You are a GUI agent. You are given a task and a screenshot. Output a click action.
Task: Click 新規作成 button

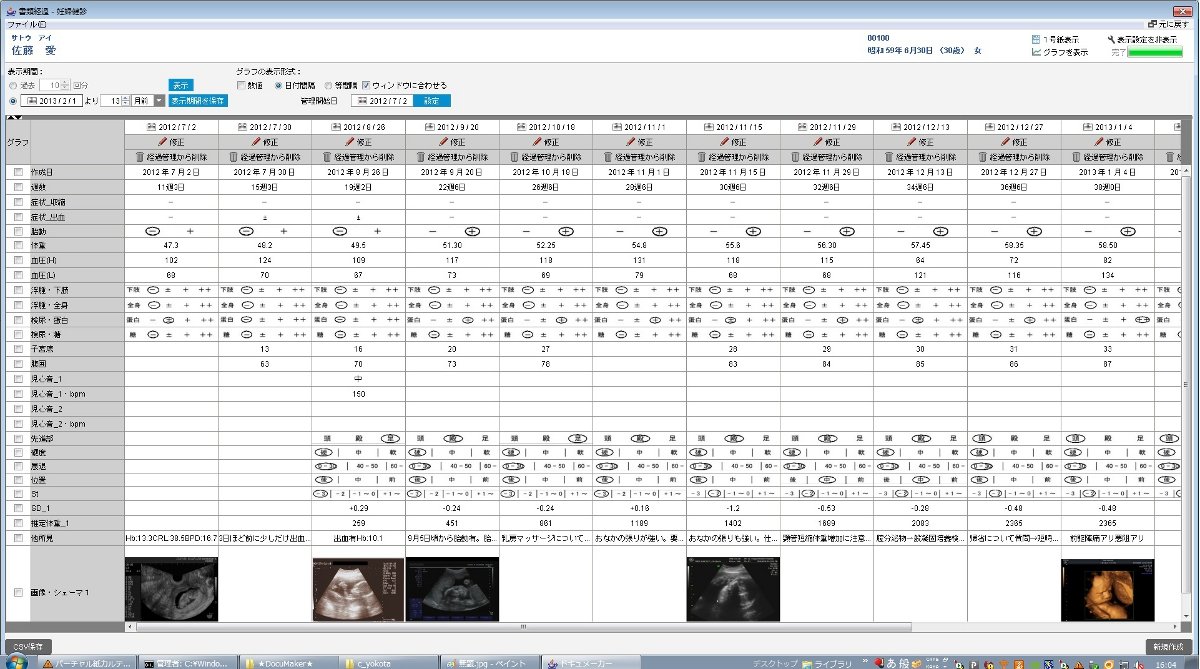pyautogui.click(x=1169, y=646)
